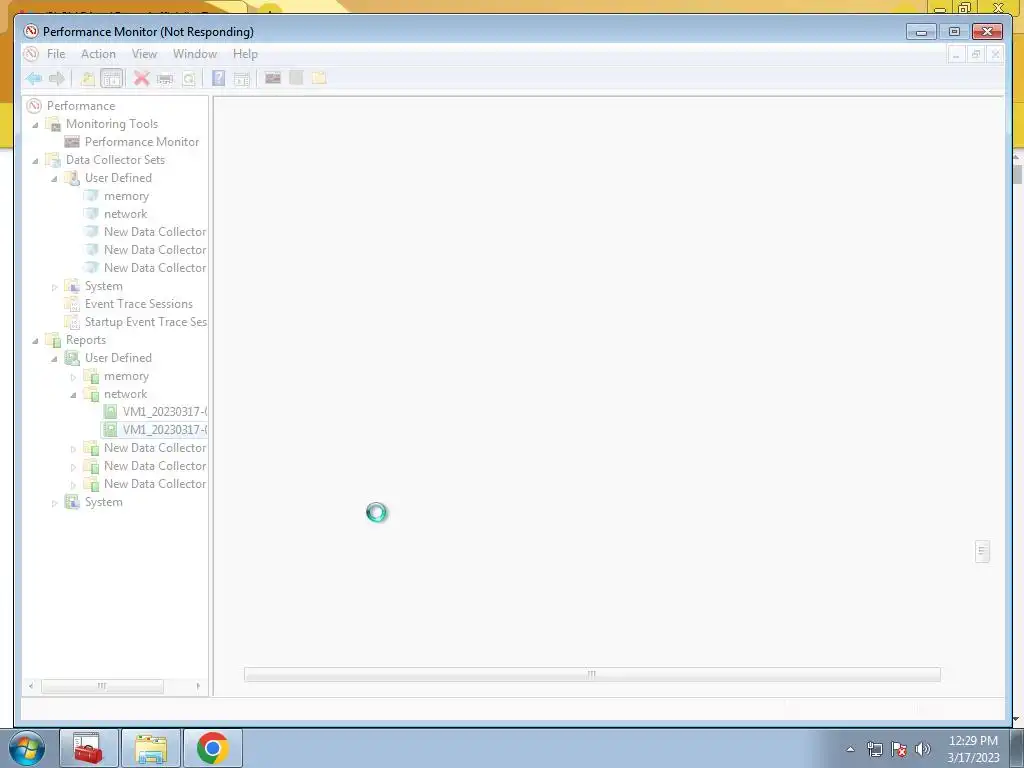Toggle Show/Hide Console Tree icon
The height and width of the screenshot is (768, 1024).
click(x=112, y=79)
